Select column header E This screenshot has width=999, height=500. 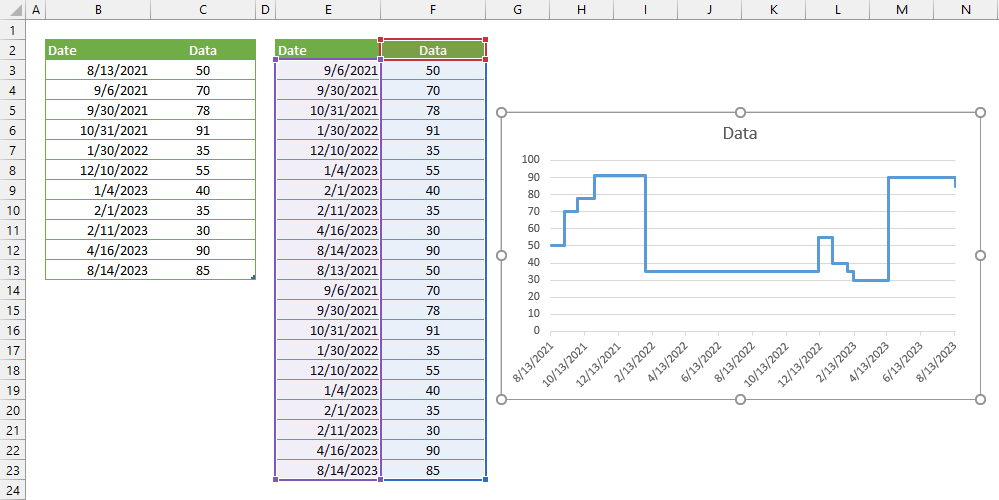click(327, 10)
